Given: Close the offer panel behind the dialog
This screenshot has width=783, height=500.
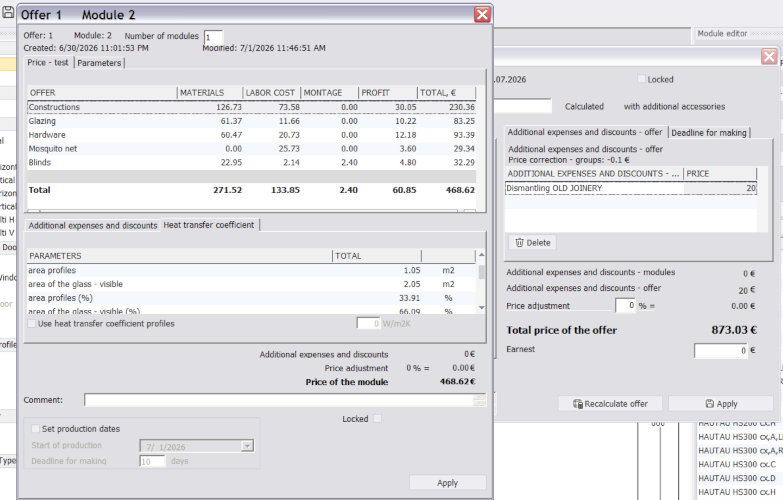Looking at the screenshot, I should [x=769, y=56].
